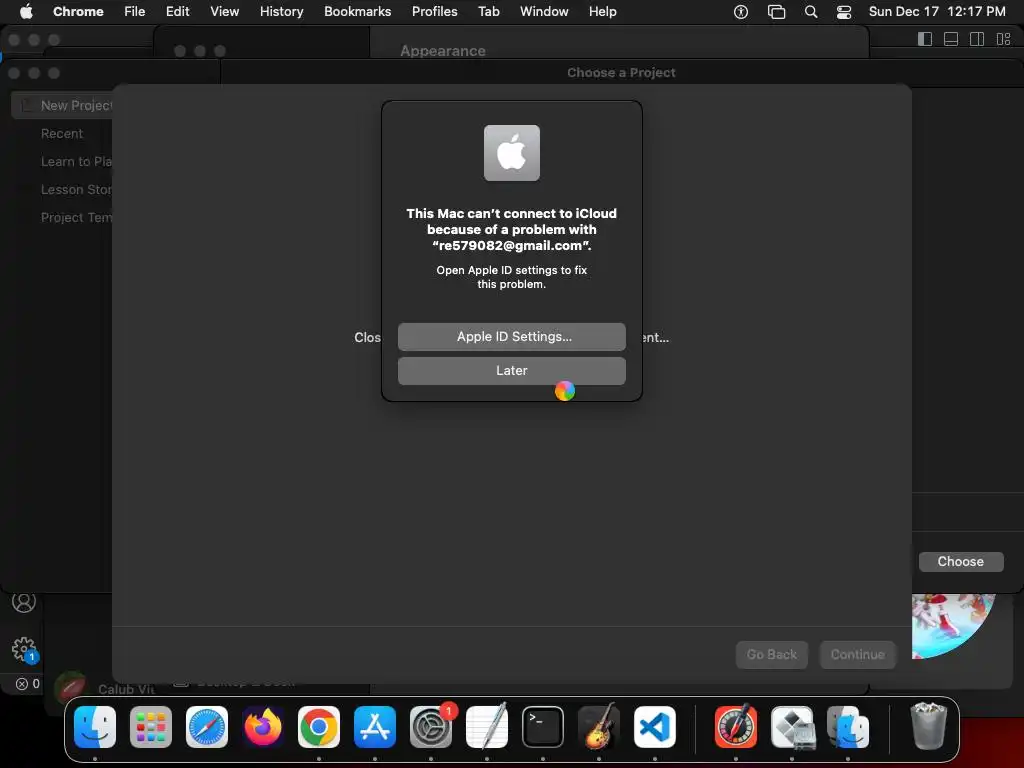Click the errors count in status bar
The width and height of the screenshot is (1024, 768).
[27, 684]
